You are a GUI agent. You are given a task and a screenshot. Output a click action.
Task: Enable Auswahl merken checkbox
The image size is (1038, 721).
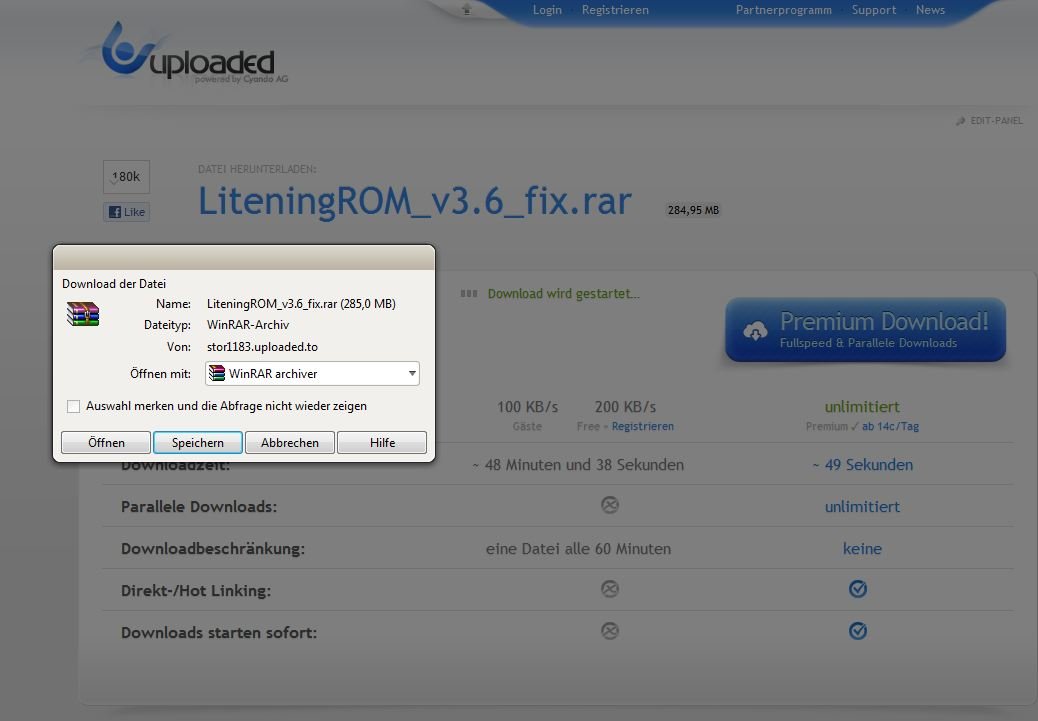(73, 406)
